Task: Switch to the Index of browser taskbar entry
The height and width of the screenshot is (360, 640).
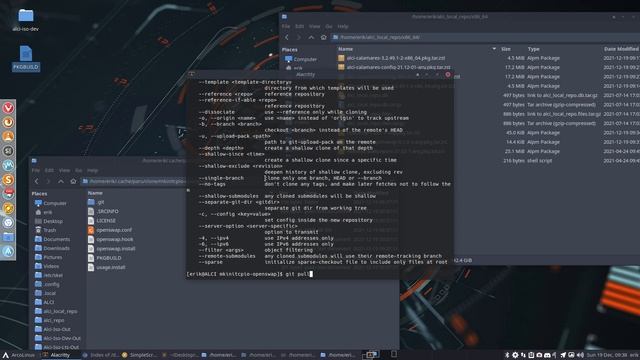Action: click(100, 355)
